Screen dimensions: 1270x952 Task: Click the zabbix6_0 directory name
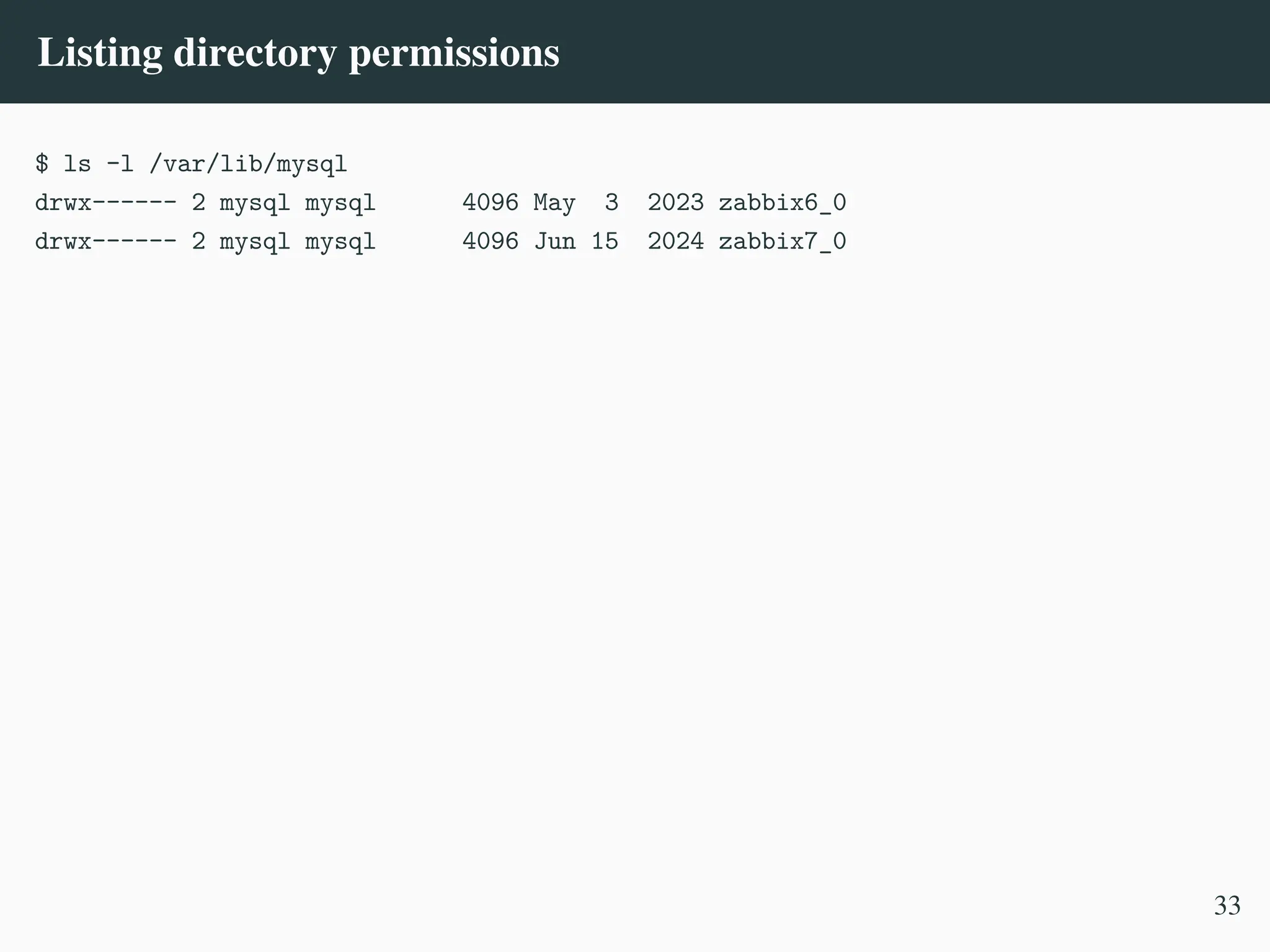click(x=782, y=203)
